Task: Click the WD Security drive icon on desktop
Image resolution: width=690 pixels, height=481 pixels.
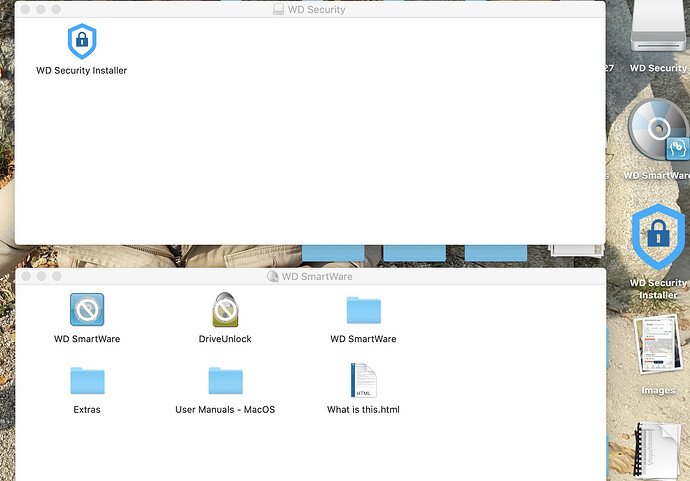Action: [658, 26]
